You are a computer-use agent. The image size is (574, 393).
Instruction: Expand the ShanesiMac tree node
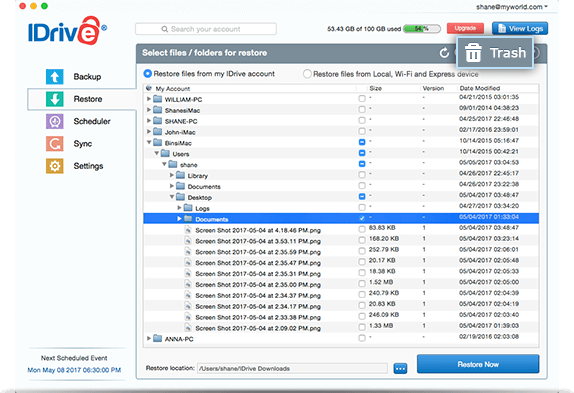[x=149, y=110]
